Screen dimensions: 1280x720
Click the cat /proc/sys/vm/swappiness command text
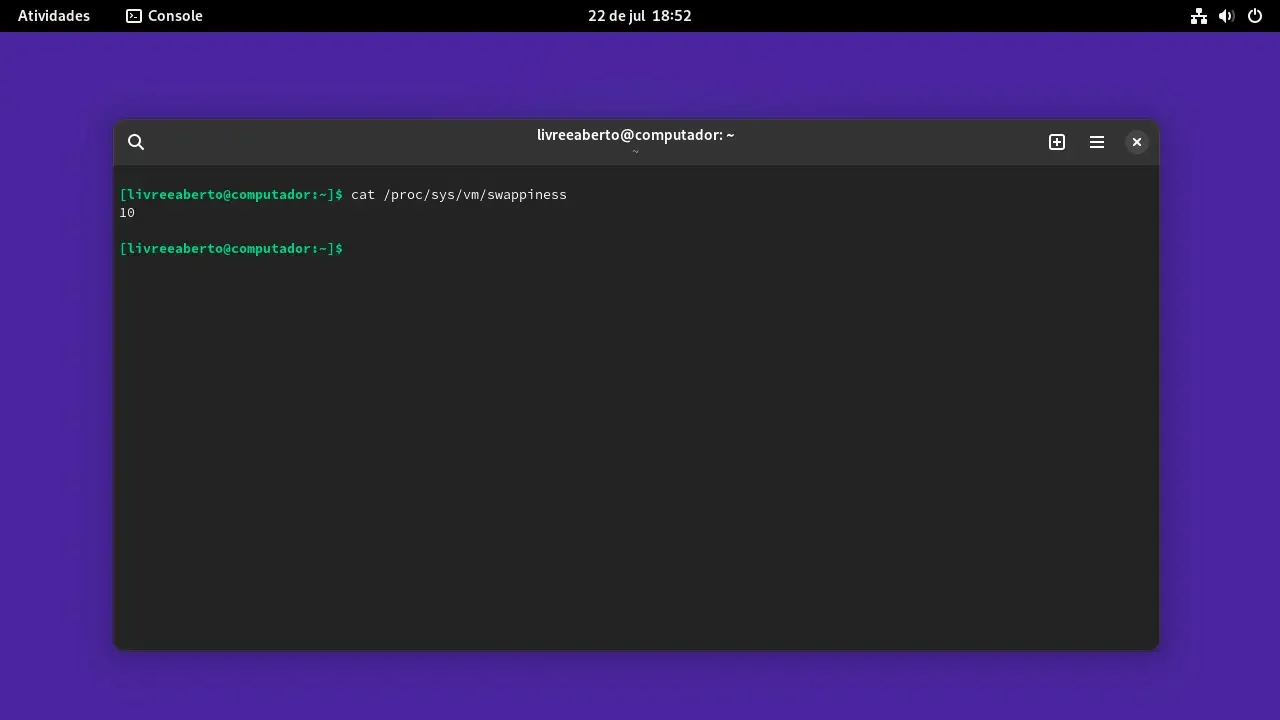[x=459, y=195]
